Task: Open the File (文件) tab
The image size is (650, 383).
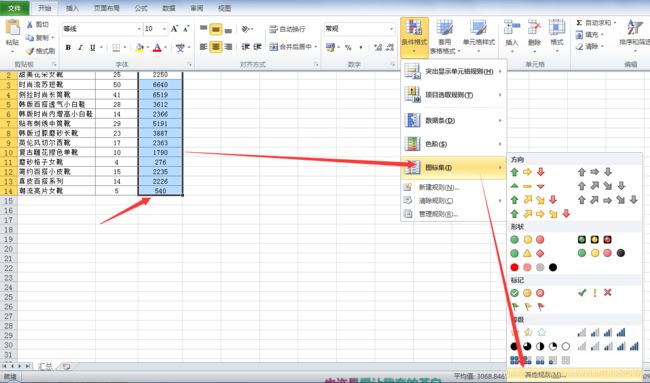Action: [x=15, y=8]
